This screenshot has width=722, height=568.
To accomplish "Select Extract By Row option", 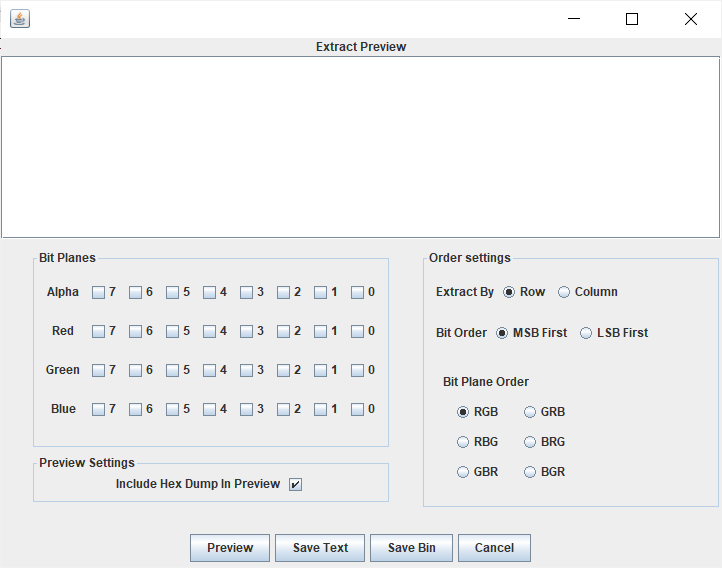I will coord(510,292).
